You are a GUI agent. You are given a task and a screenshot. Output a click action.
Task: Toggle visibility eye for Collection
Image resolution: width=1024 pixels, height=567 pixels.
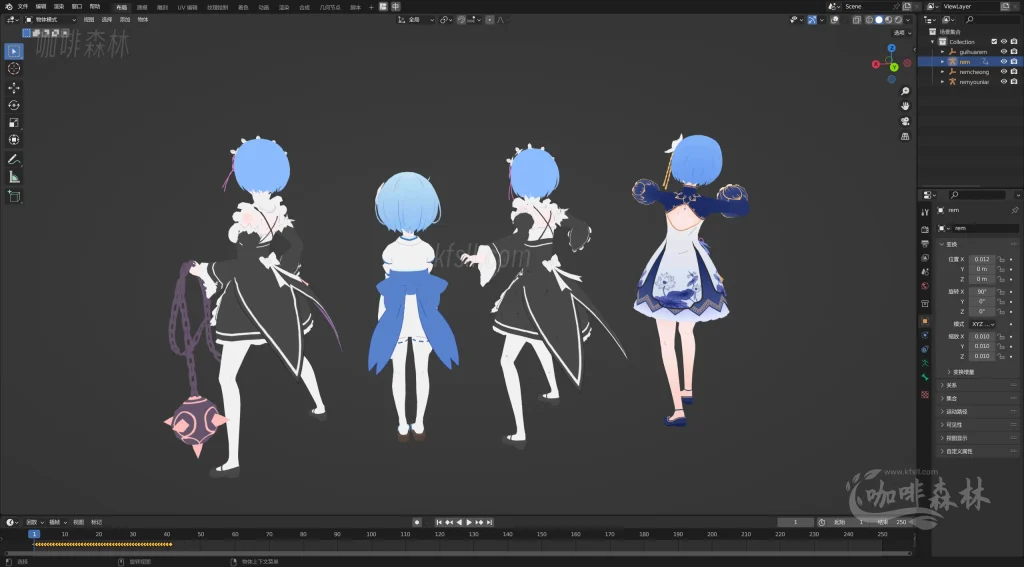1004,41
